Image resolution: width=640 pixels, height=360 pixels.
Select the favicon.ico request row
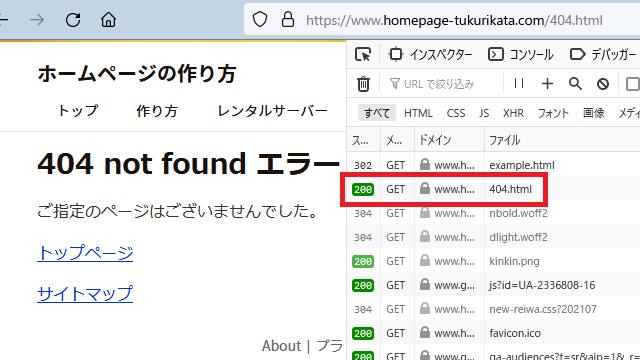click(x=493, y=333)
